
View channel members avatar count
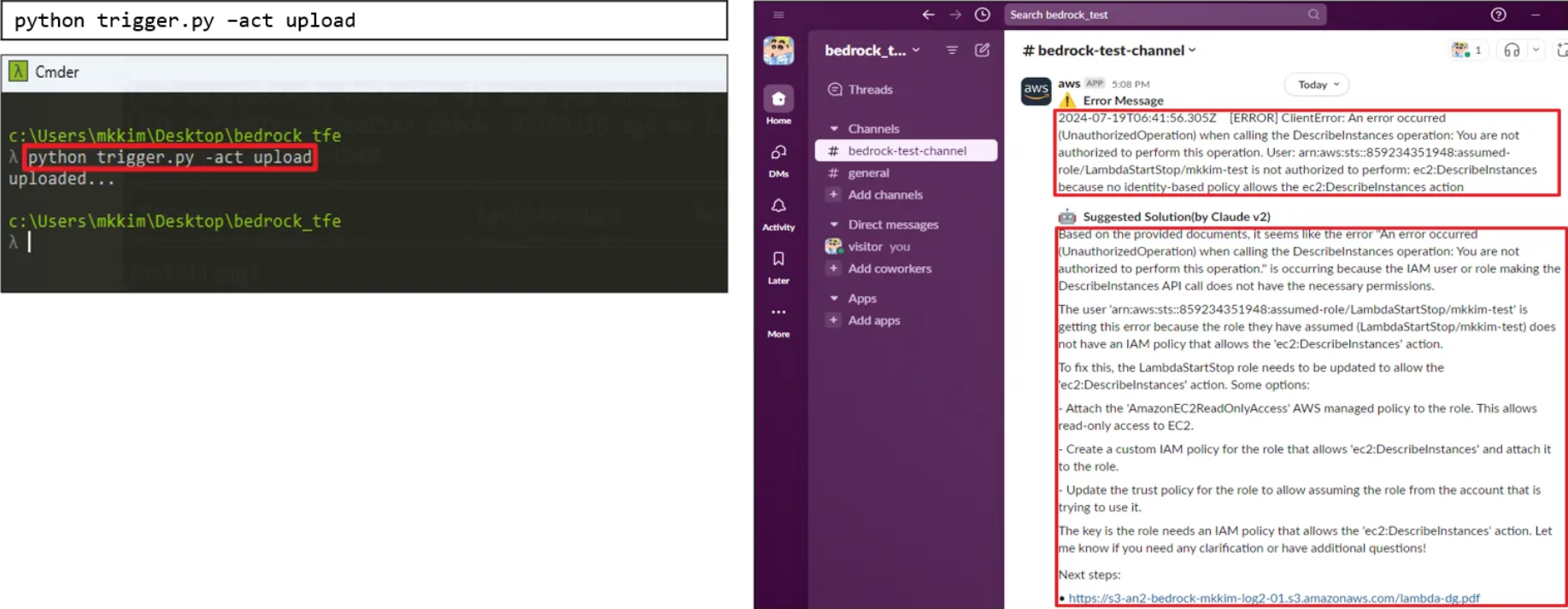(x=1467, y=50)
